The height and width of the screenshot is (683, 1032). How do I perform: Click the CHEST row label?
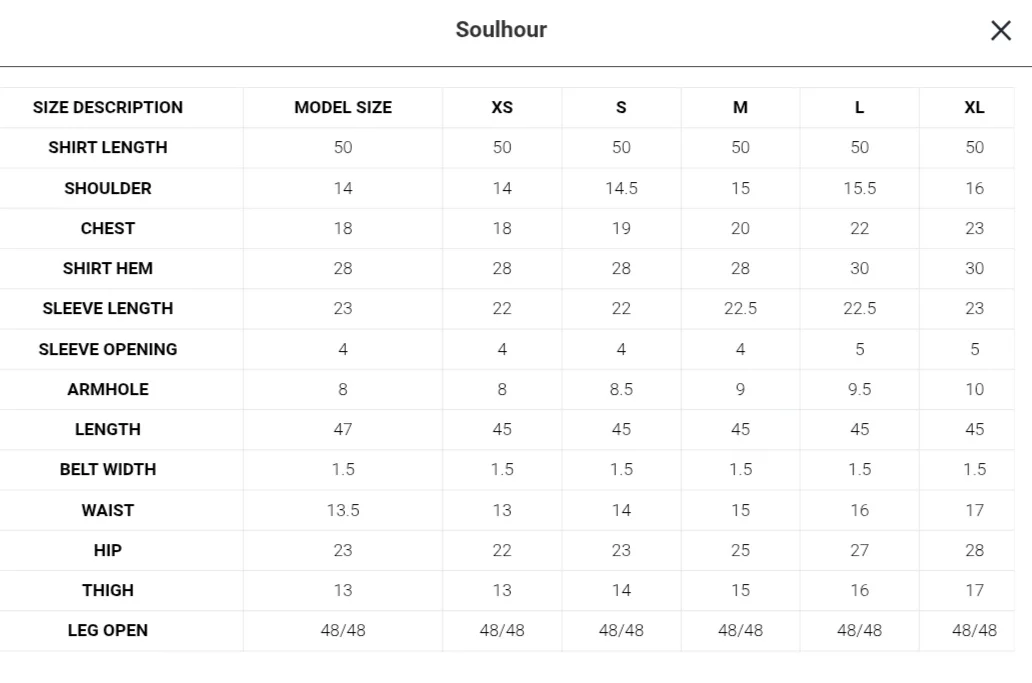pyautogui.click(x=108, y=228)
